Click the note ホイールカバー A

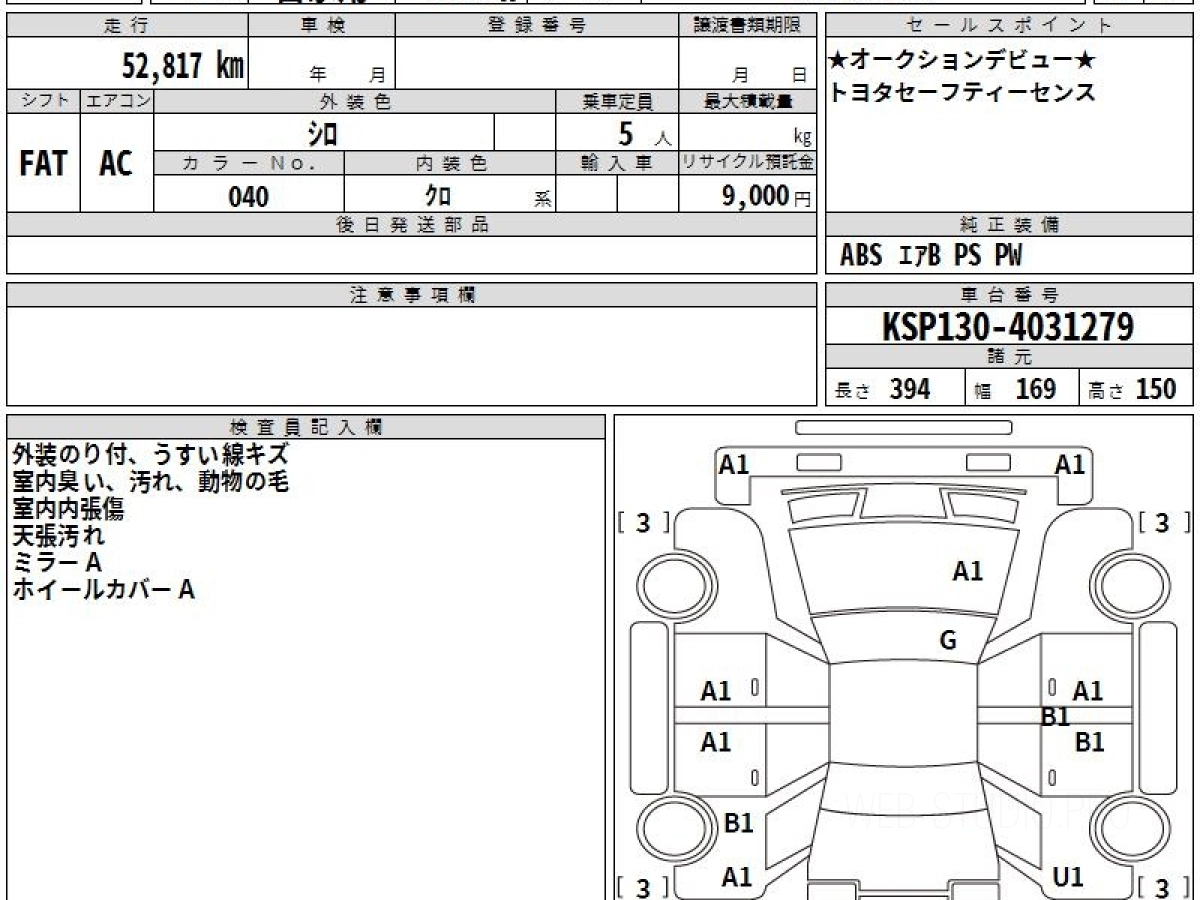point(103,590)
